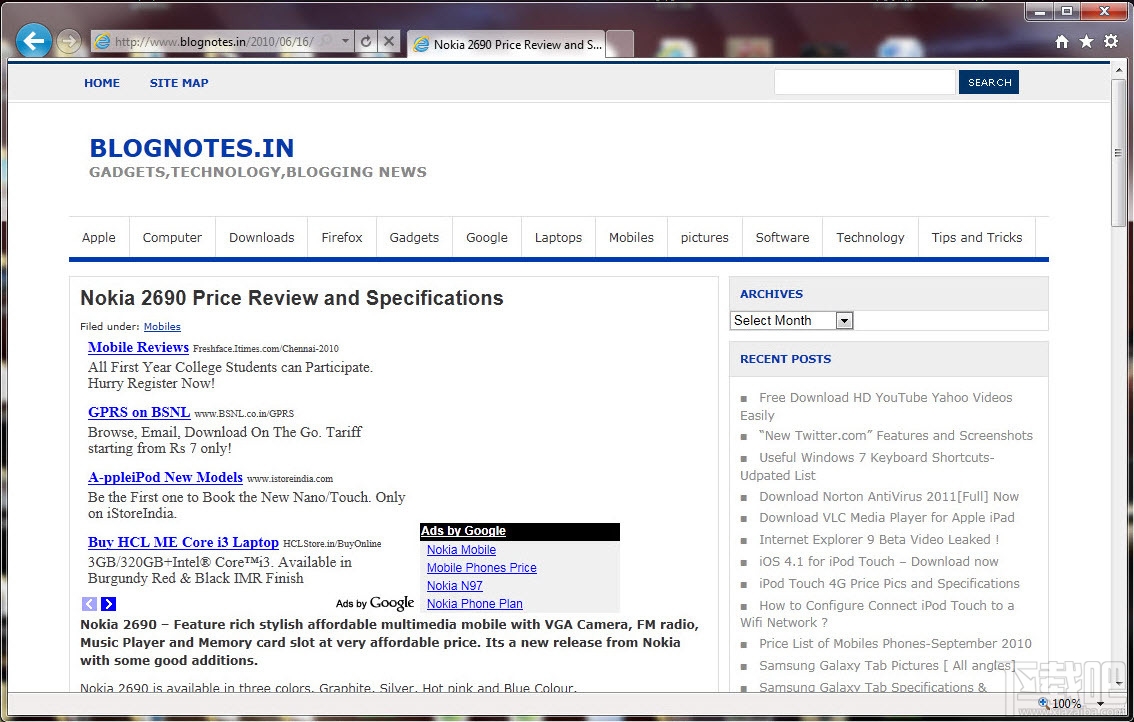The width and height of the screenshot is (1134, 722).
Task: Open the browser Home icon
Action: (1062, 42)
